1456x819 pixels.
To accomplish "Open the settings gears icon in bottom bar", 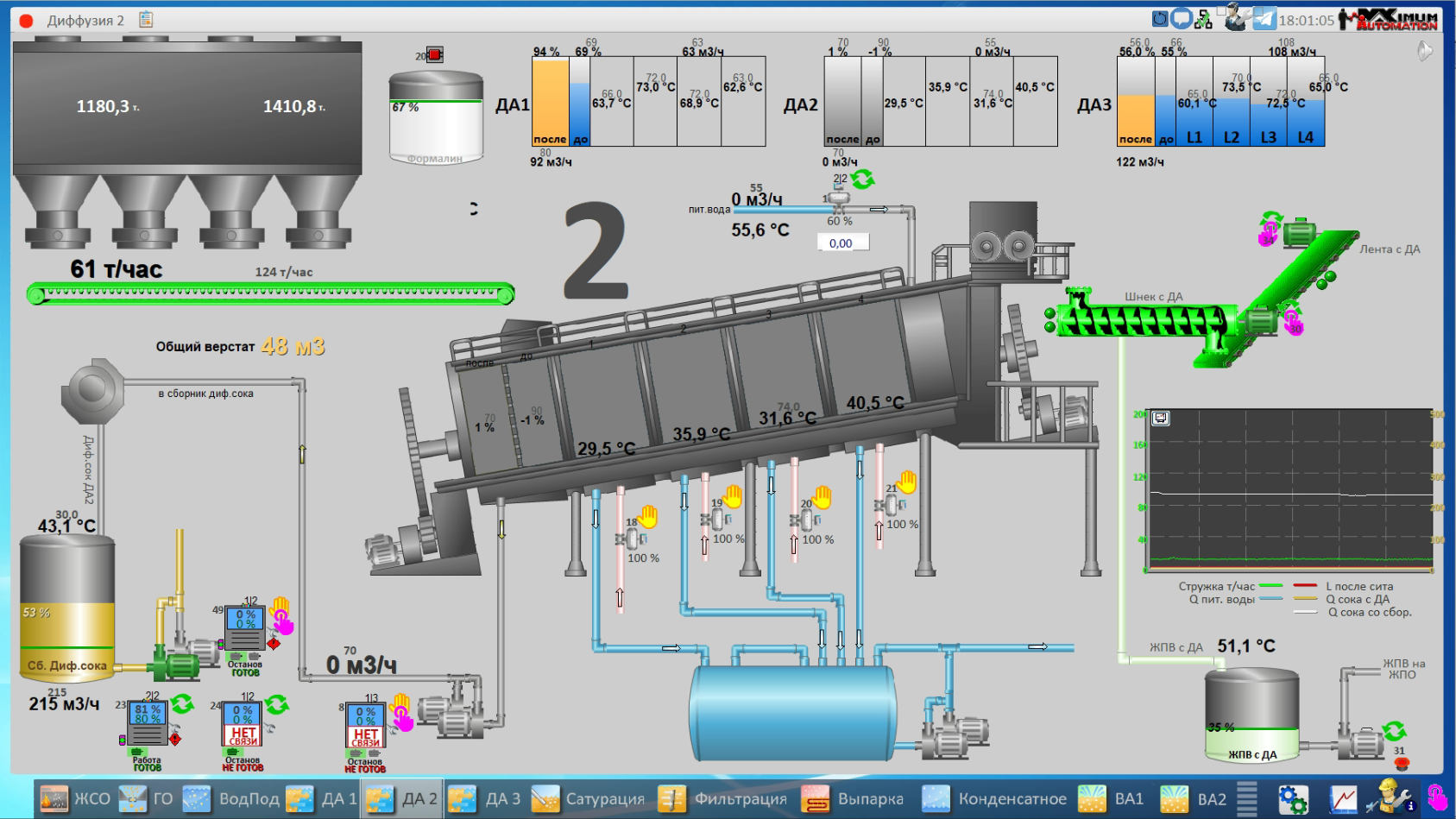I will point(1292,799).
